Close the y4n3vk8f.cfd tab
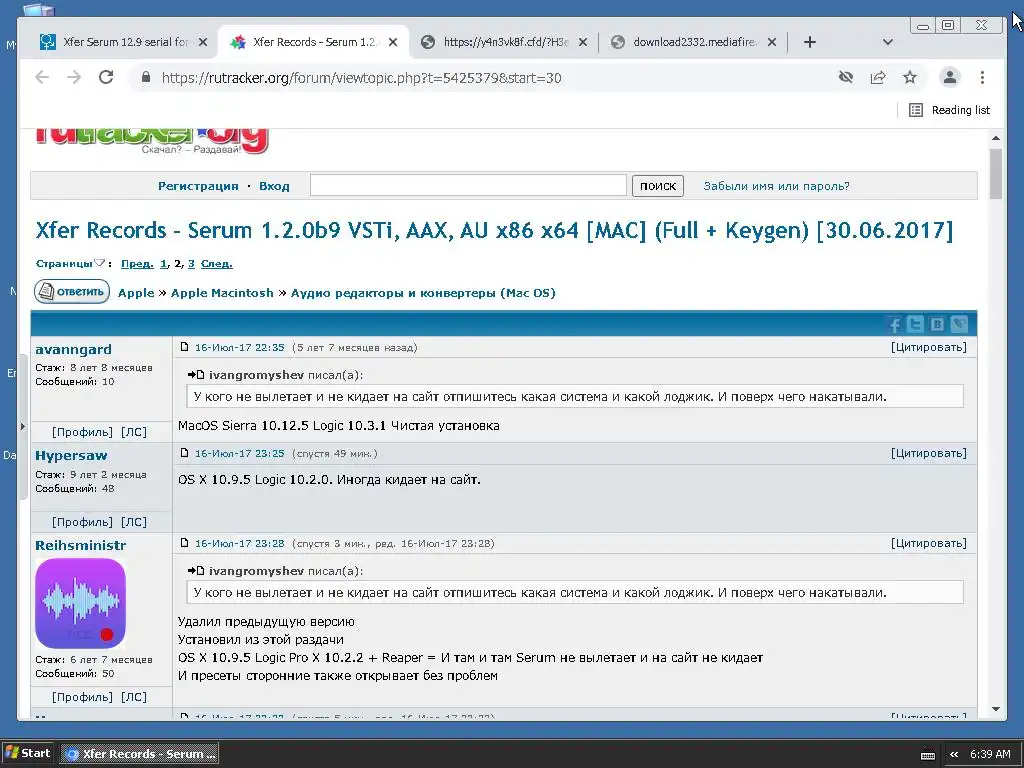This screenshot has width=1024, height=768. 583,42
